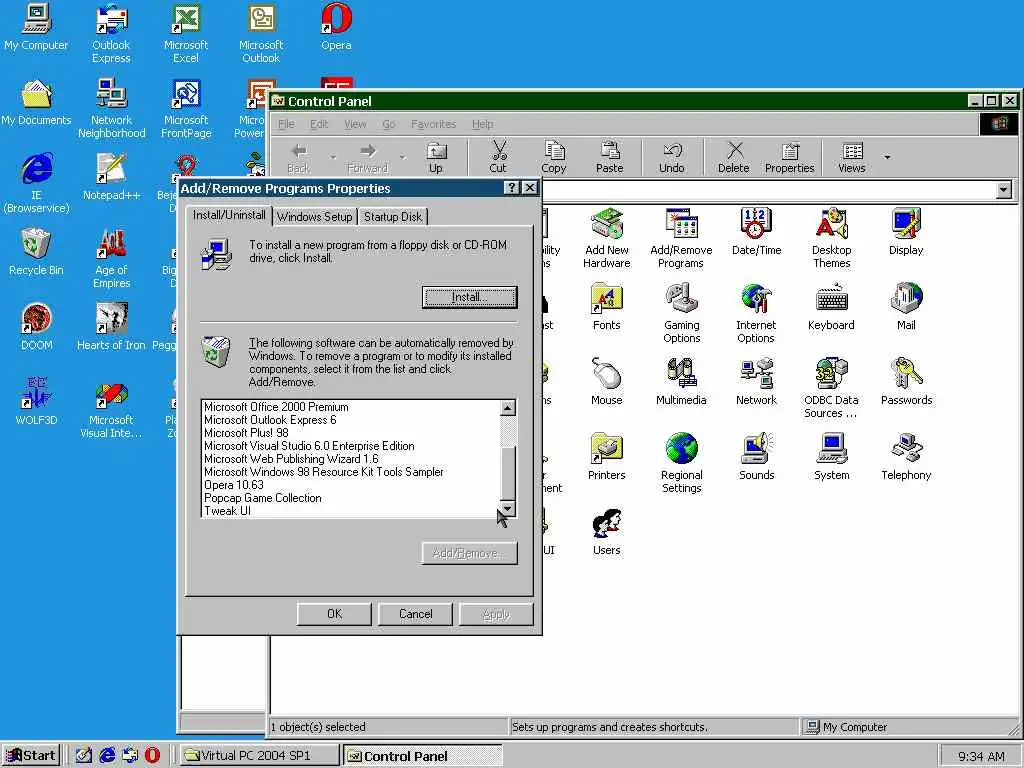
Task: Open the Fonts folder icon
Action: tap(607, 306)
